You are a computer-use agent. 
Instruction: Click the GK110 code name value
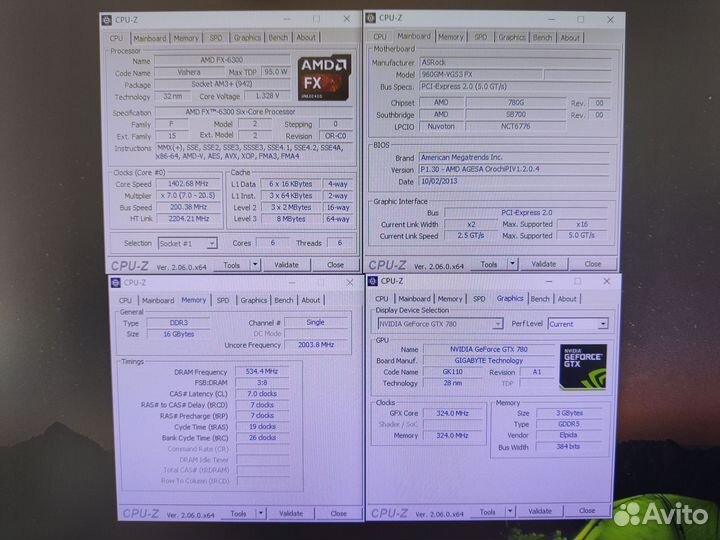[453, 371]
